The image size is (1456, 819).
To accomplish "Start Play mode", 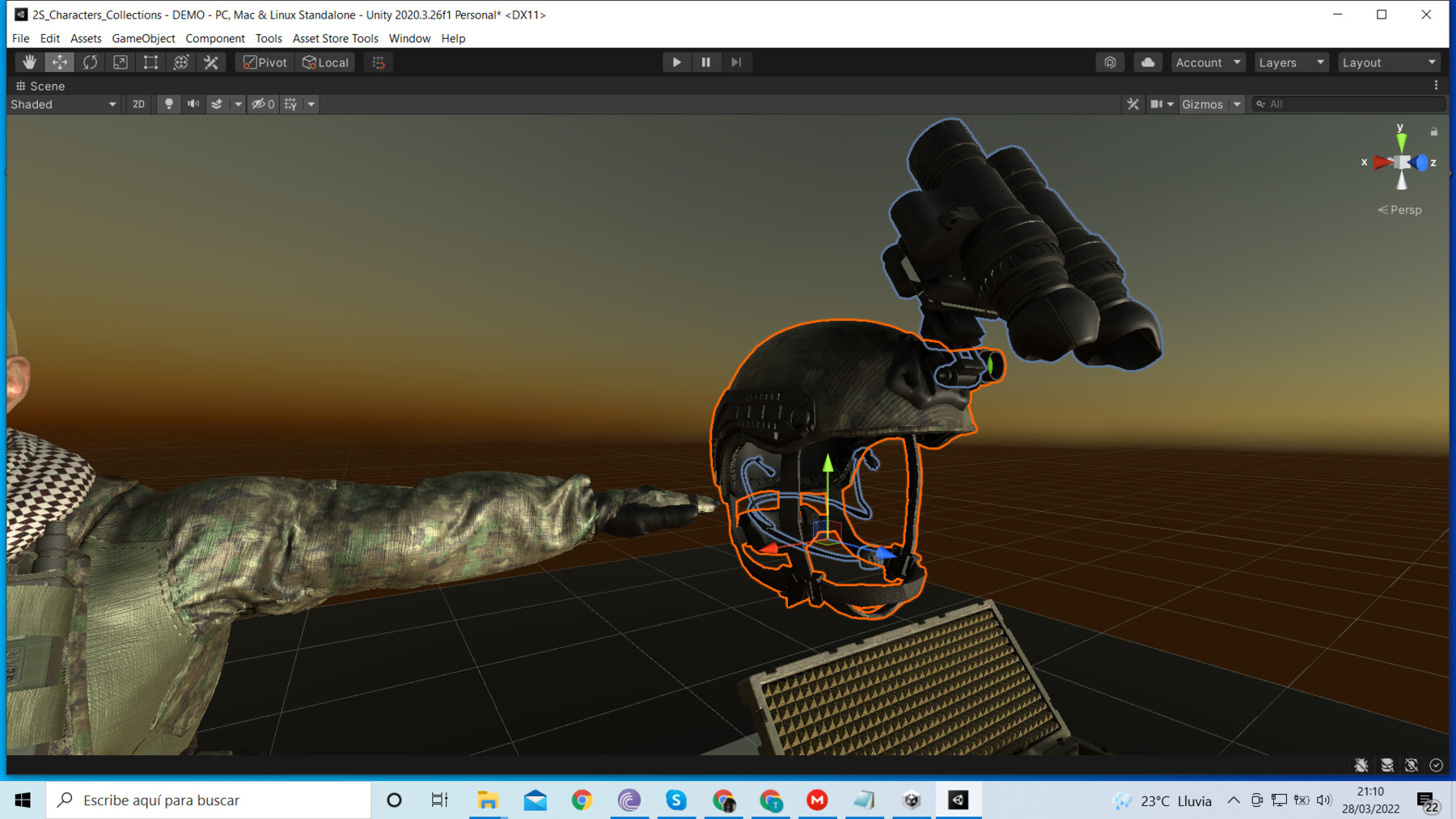I will click(x=676, y=62).
